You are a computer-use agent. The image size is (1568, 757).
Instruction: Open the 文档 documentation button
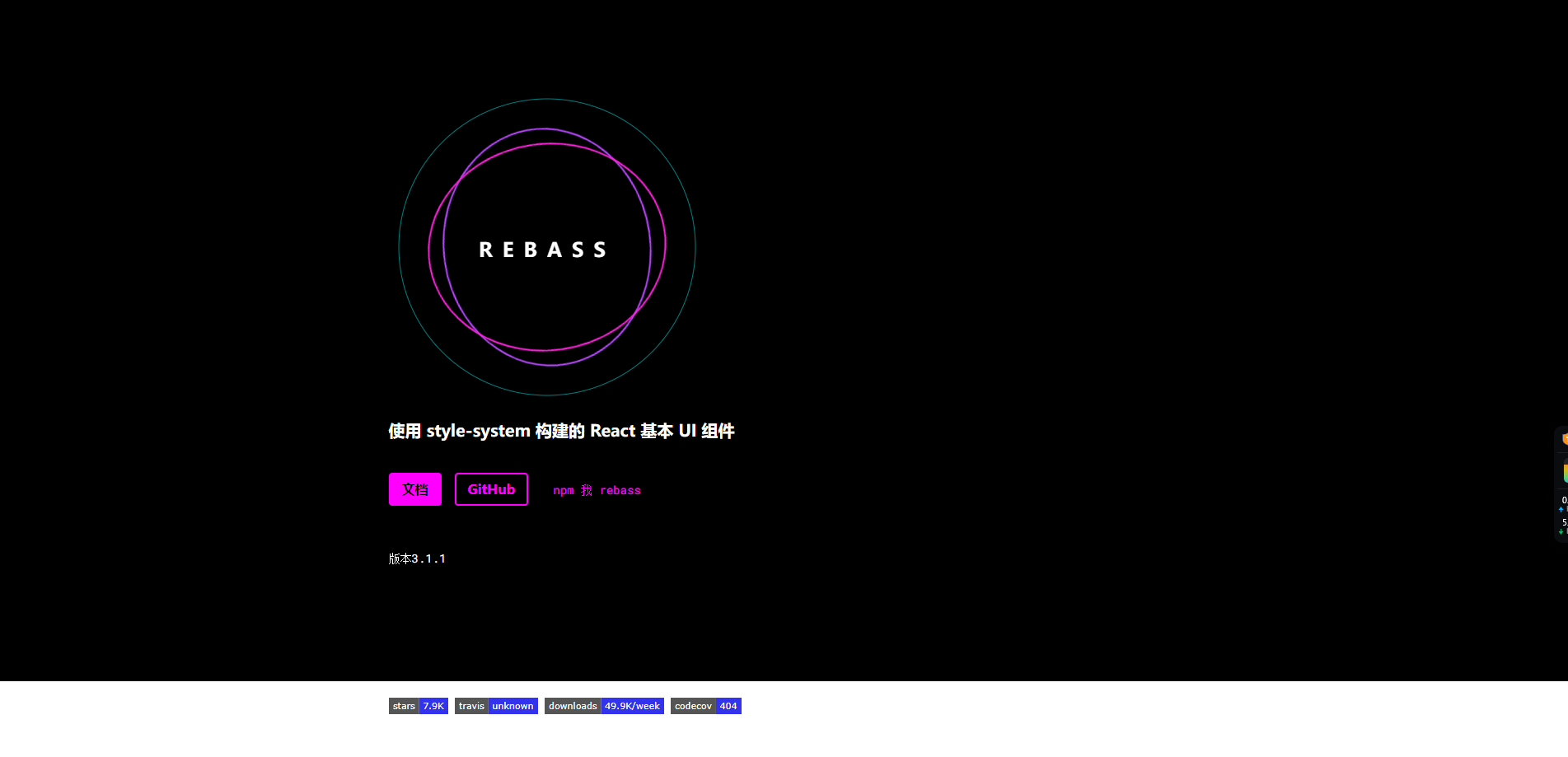(x=415, y=489)
